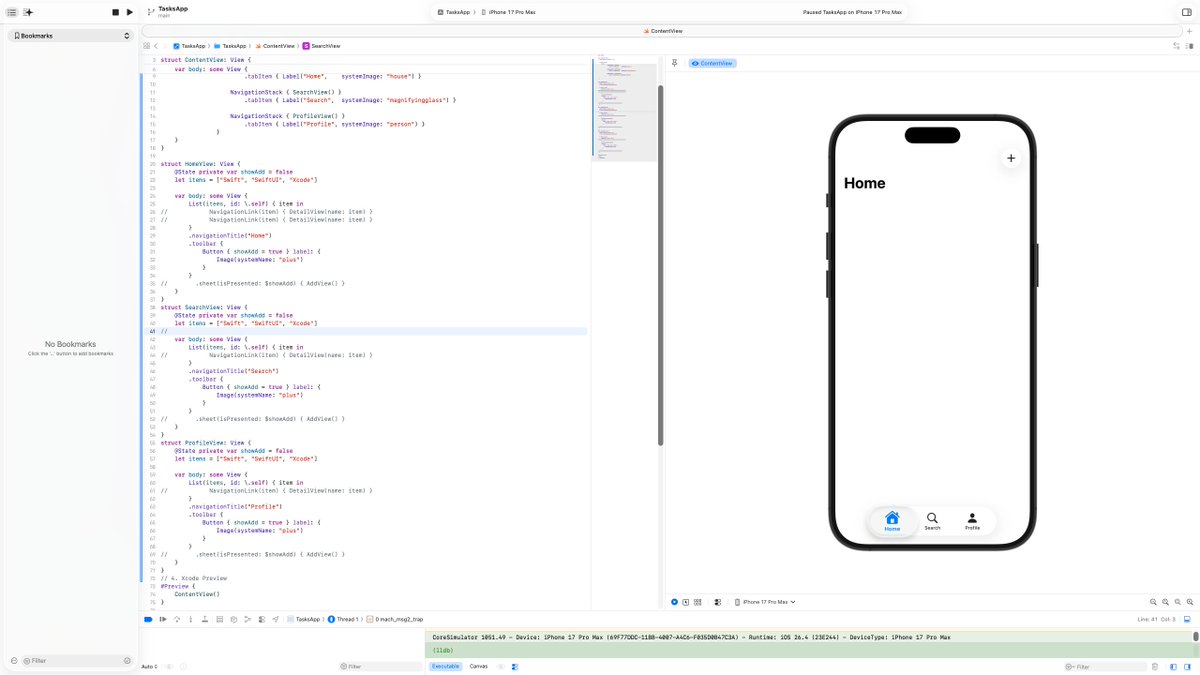Switch to Selectable preview mode
Screen dimensions: 1200x675
(x=688, y=602)
